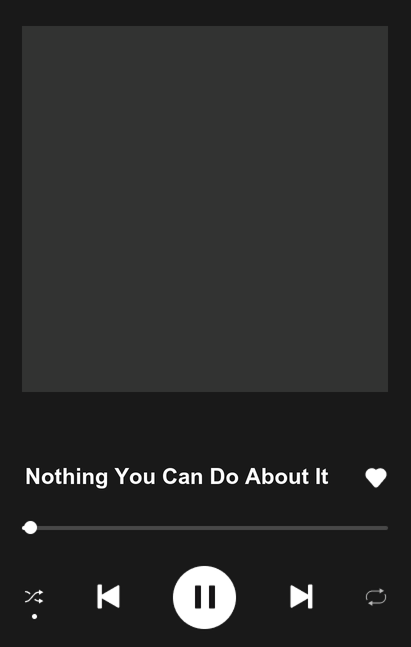
Task: Disable shuffle mode
Action: point(34,597)
